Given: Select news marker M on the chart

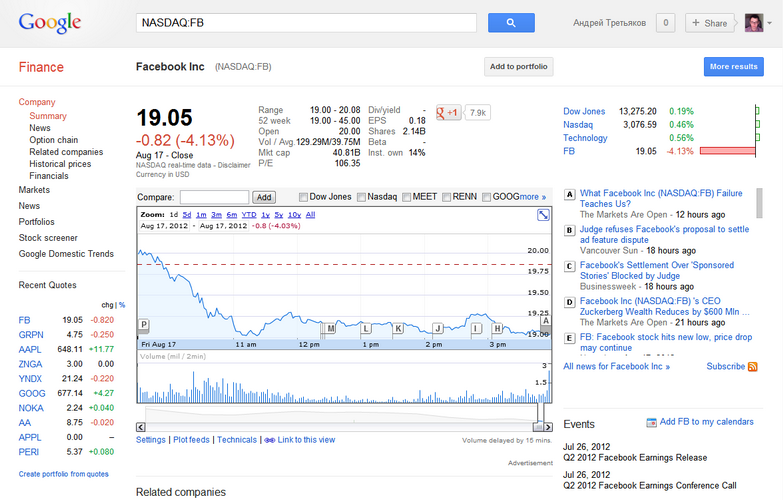Looking at the screenshot, I should click(330, 328).
